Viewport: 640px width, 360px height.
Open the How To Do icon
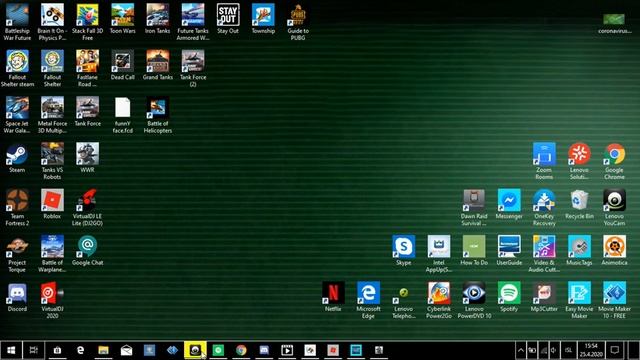[x=474, y=250]
